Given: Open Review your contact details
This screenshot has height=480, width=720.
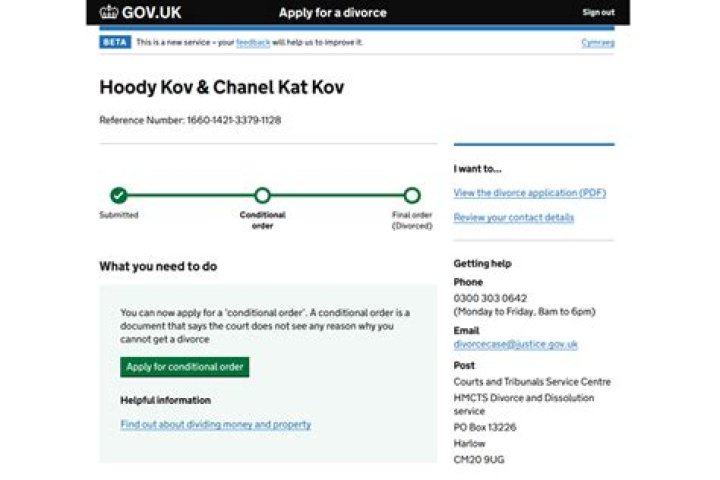Looking at the screenshot, I should pyautogui.click(x=513, y=217).
